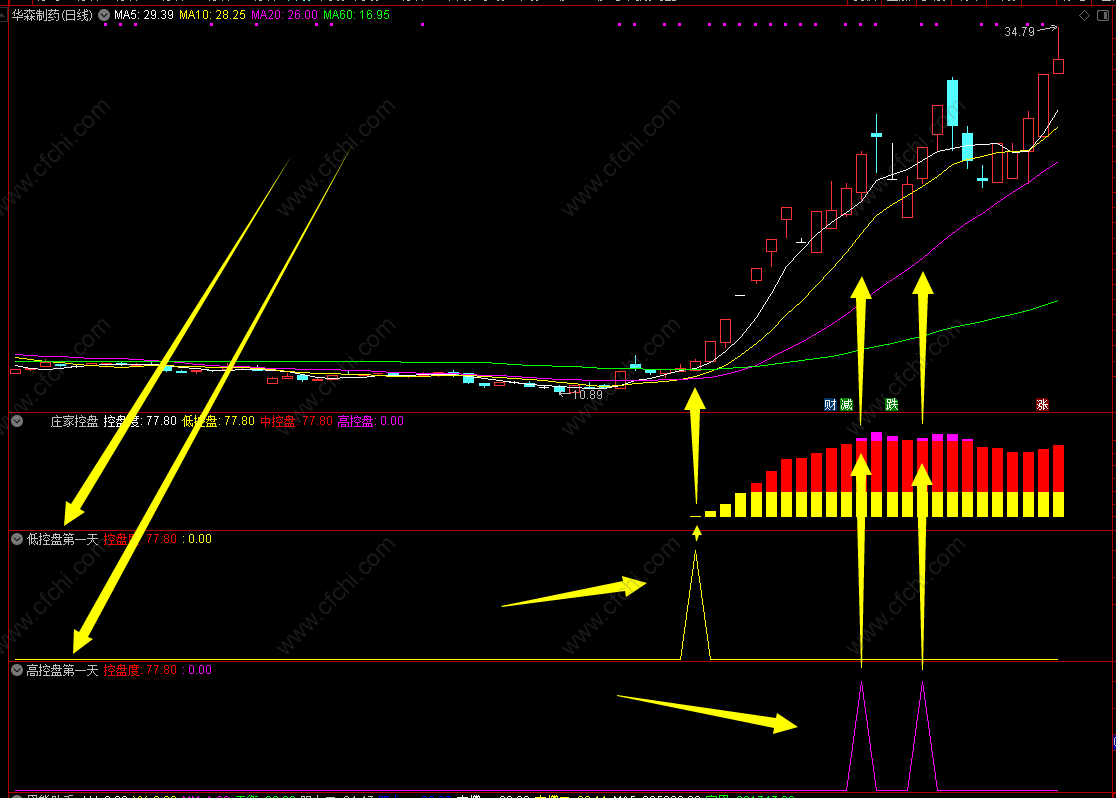The width and height of the screenshot is (1116, 798).
Task: Click the 华森制药(日线) stock title
Action: pos(52,15)
